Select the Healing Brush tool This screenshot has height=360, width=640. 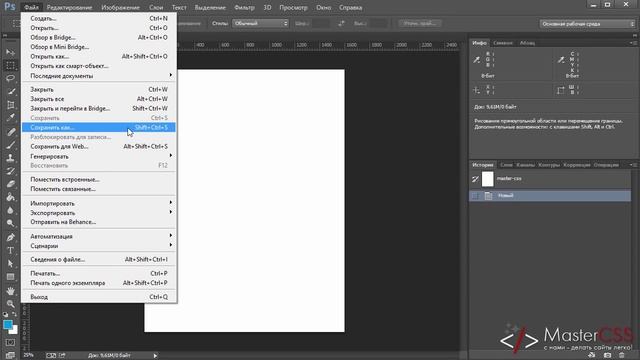coord(10,131)
